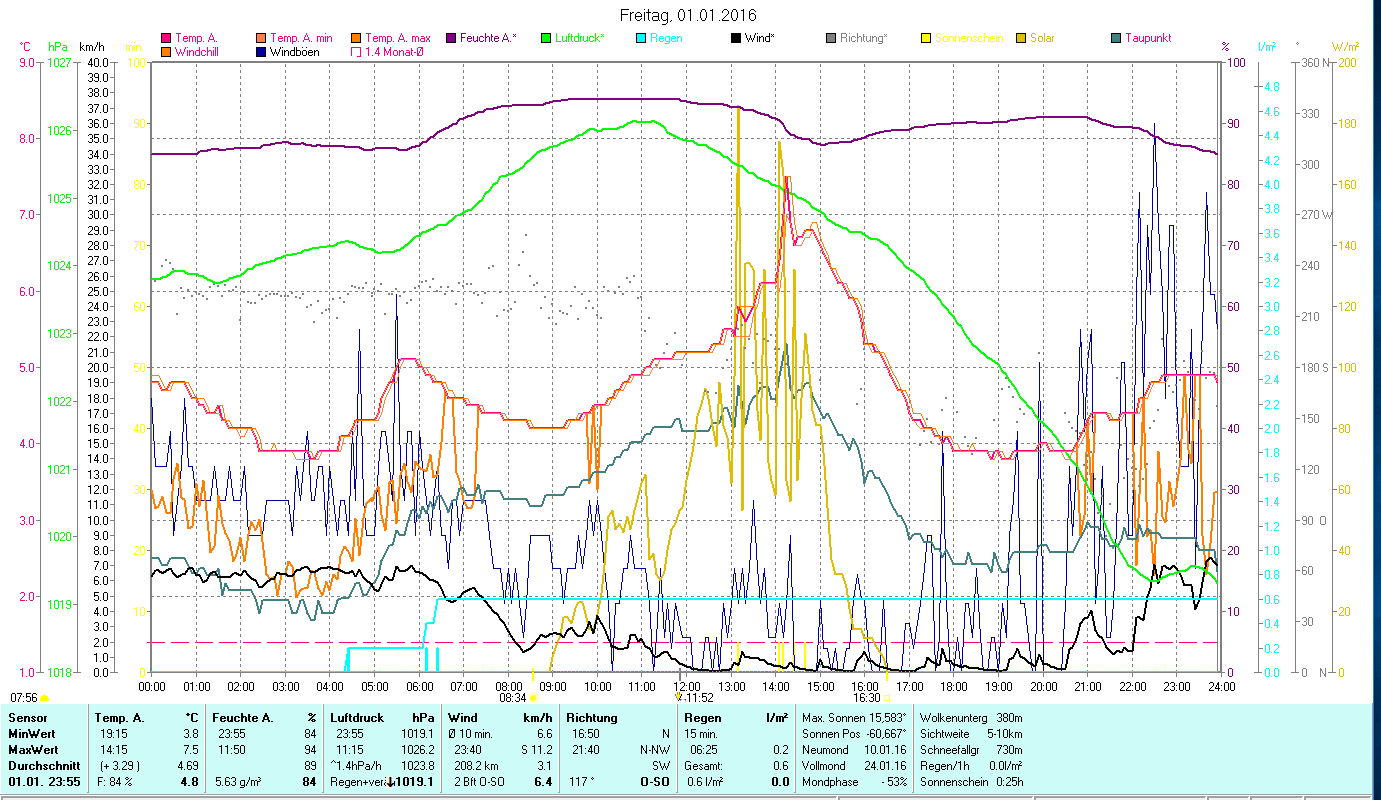
Task: Click the minimum temperature value 3.8
Action: pos(191,734)
